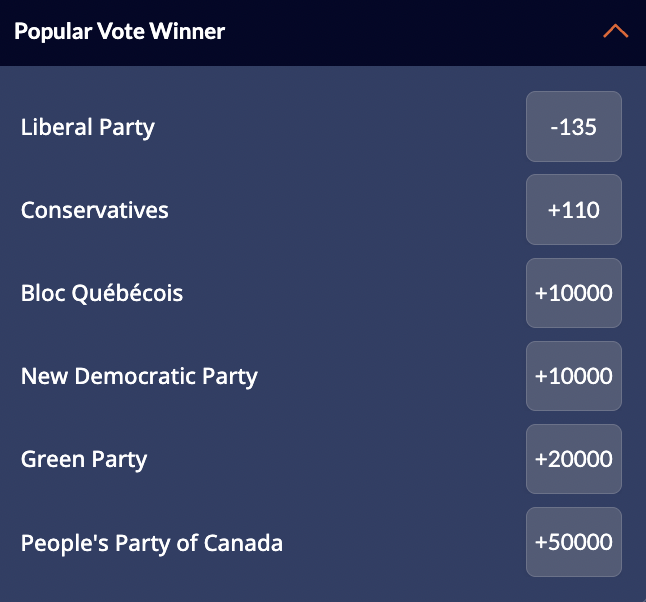Pick Bloc Québécois +10000 odds button

click(x=574, y=293)
